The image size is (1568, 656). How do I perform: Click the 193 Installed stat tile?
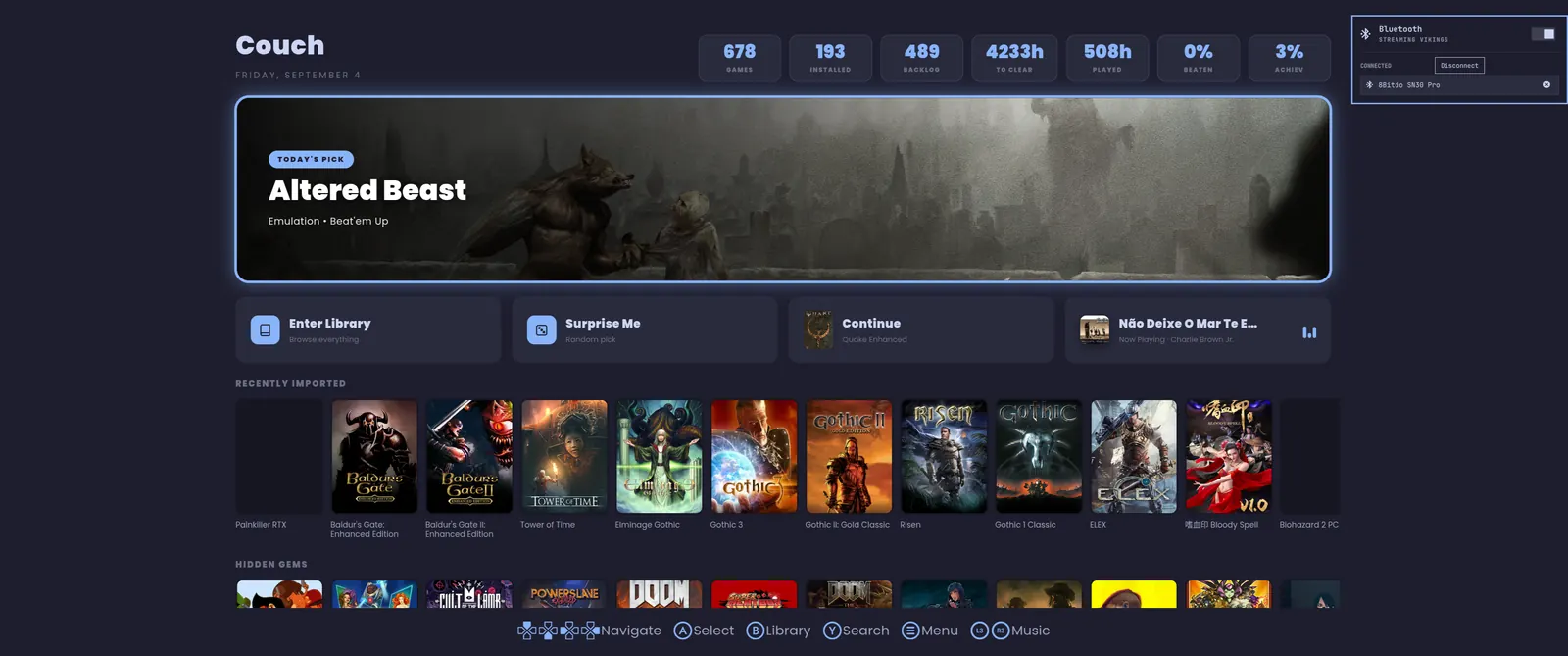click(x=830, y=58)
